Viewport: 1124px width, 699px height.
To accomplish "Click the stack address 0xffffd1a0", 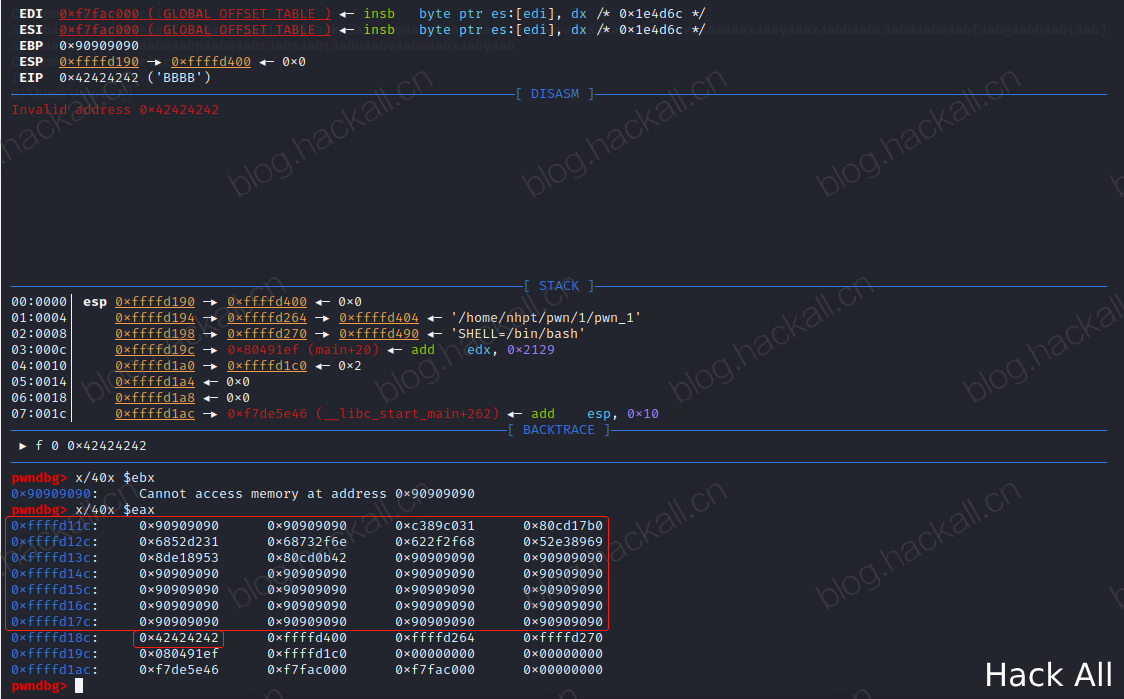I will click(155, 366).
